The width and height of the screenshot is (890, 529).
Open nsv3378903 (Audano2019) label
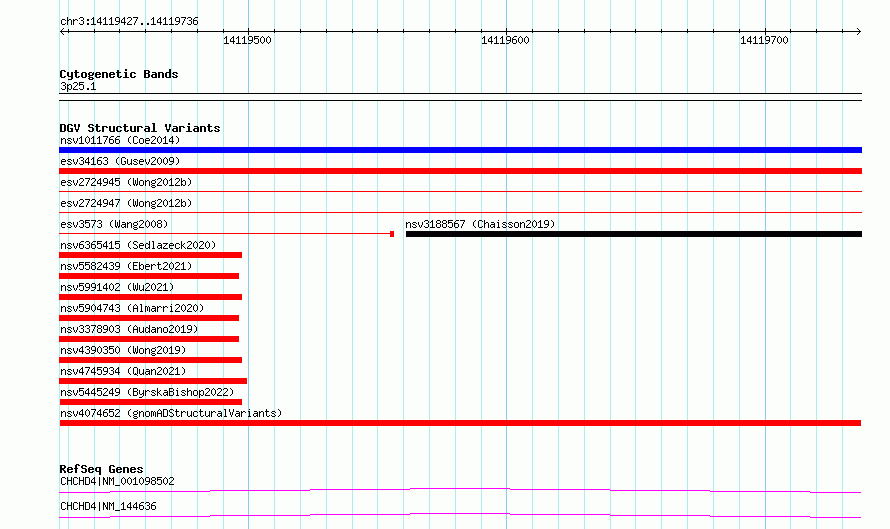(x=129, y=329)
